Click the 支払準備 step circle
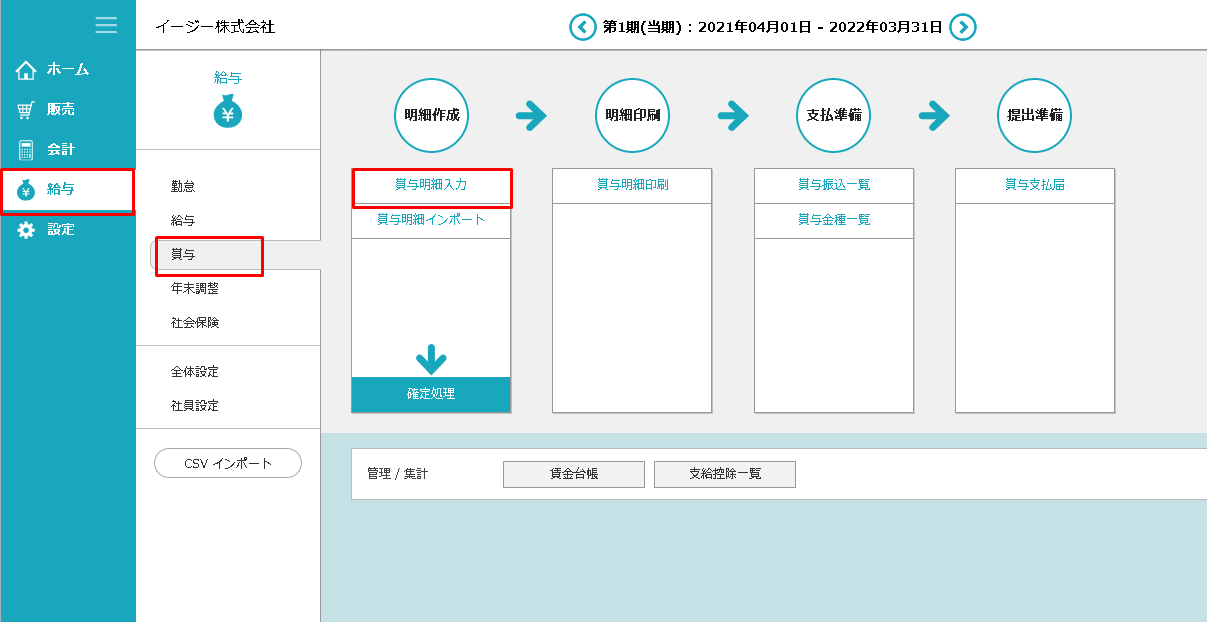 (834, 116)
